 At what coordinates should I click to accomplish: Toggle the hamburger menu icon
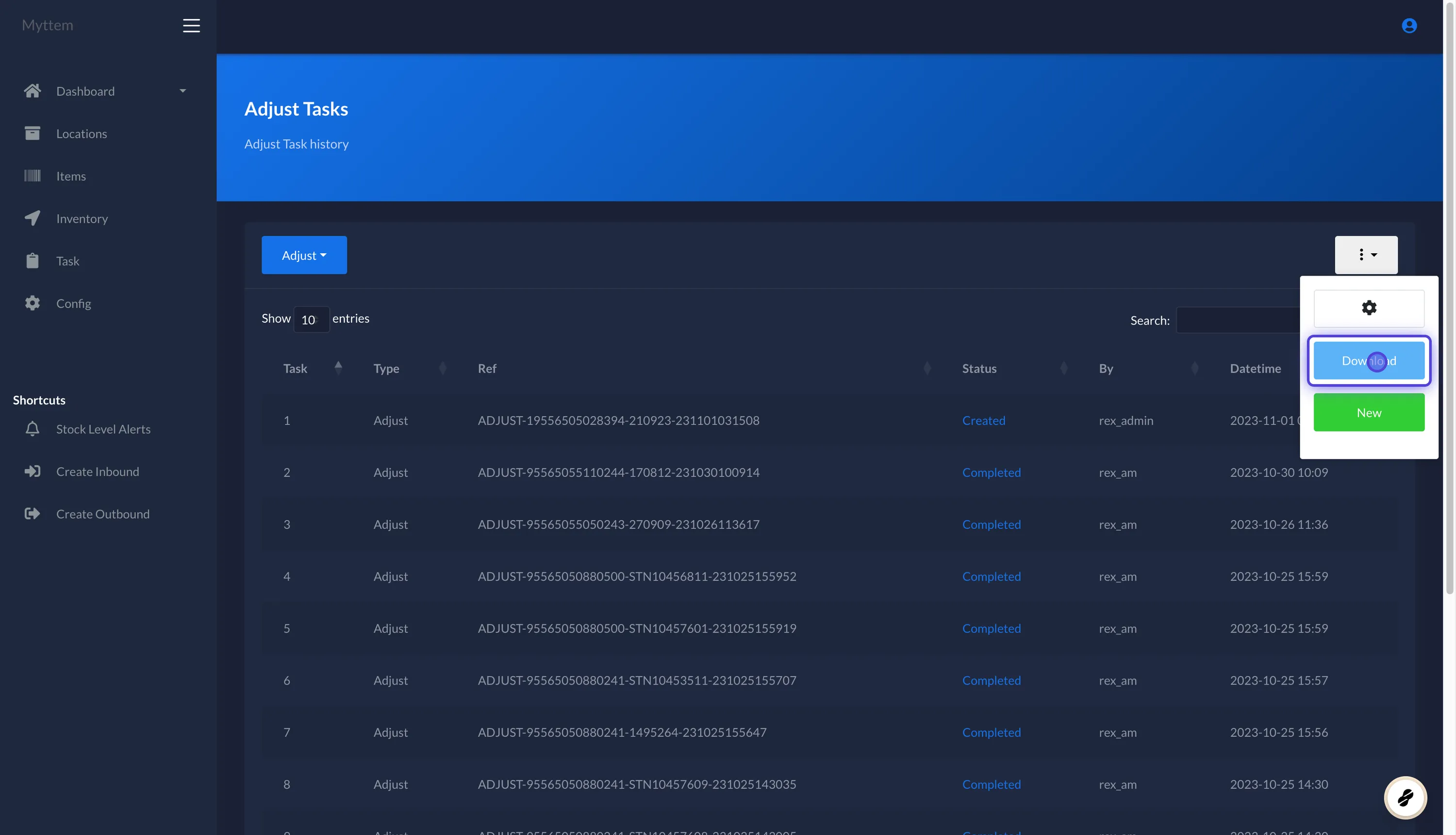pyautogui.click(x=191, y=26)
